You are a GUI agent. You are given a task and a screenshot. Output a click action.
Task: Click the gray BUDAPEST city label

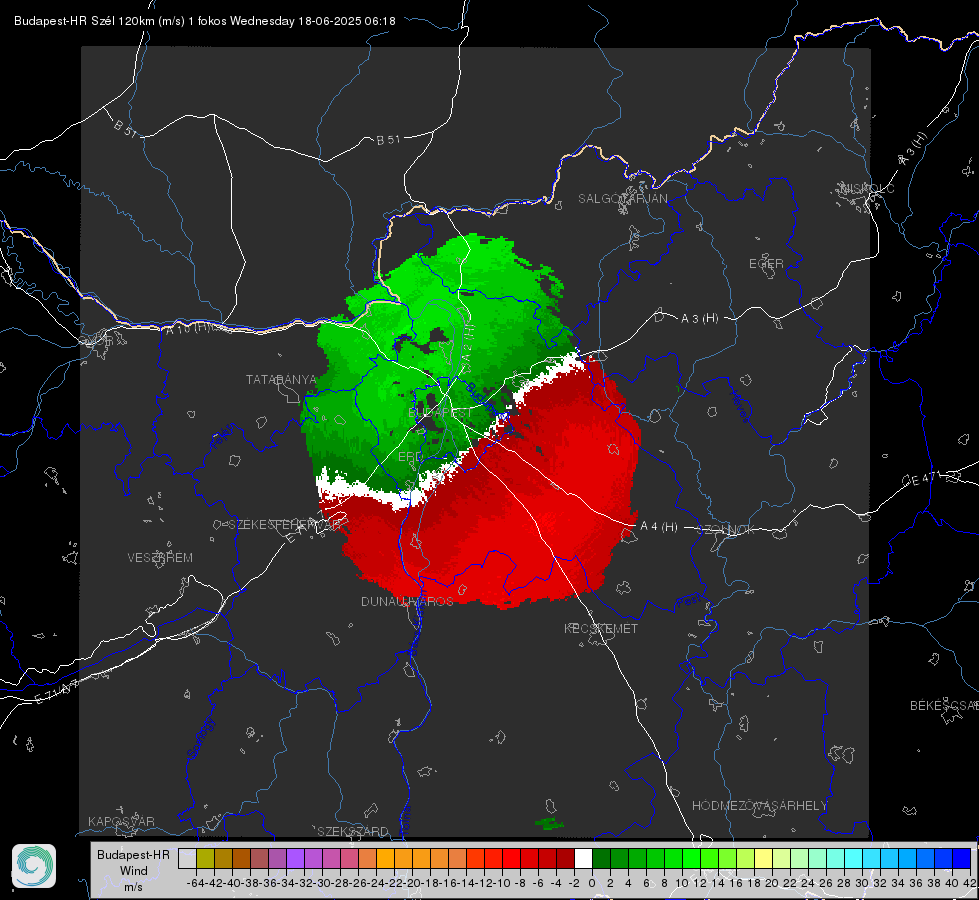click(440, 413)
